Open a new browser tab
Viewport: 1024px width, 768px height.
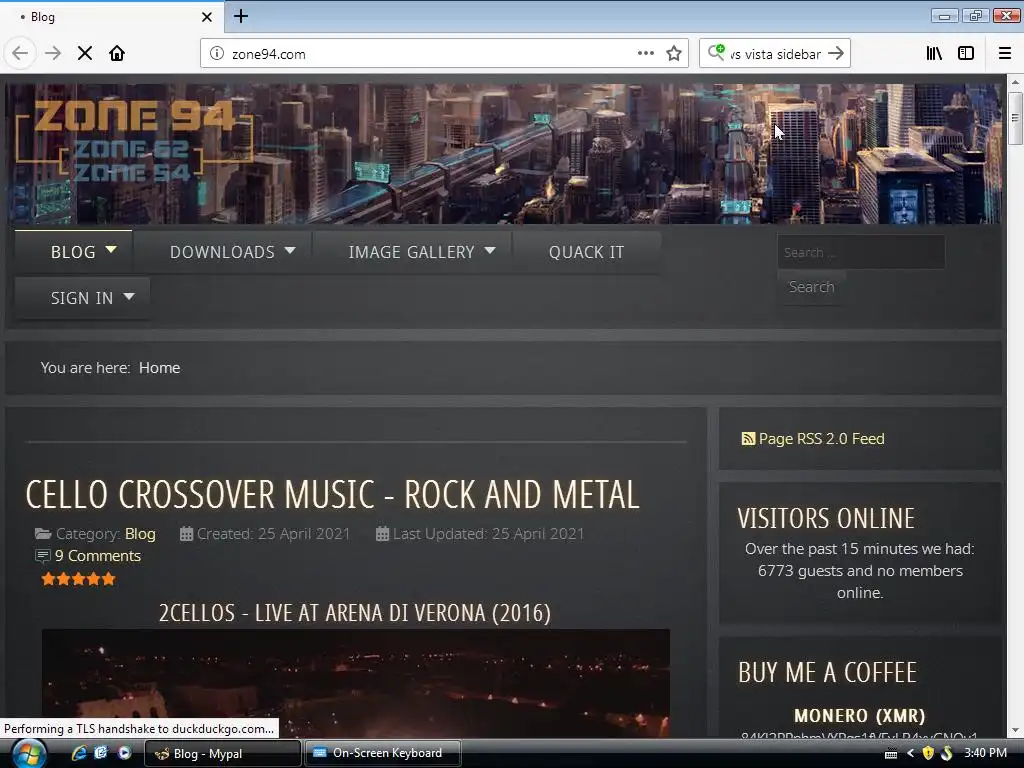[241, 16]
